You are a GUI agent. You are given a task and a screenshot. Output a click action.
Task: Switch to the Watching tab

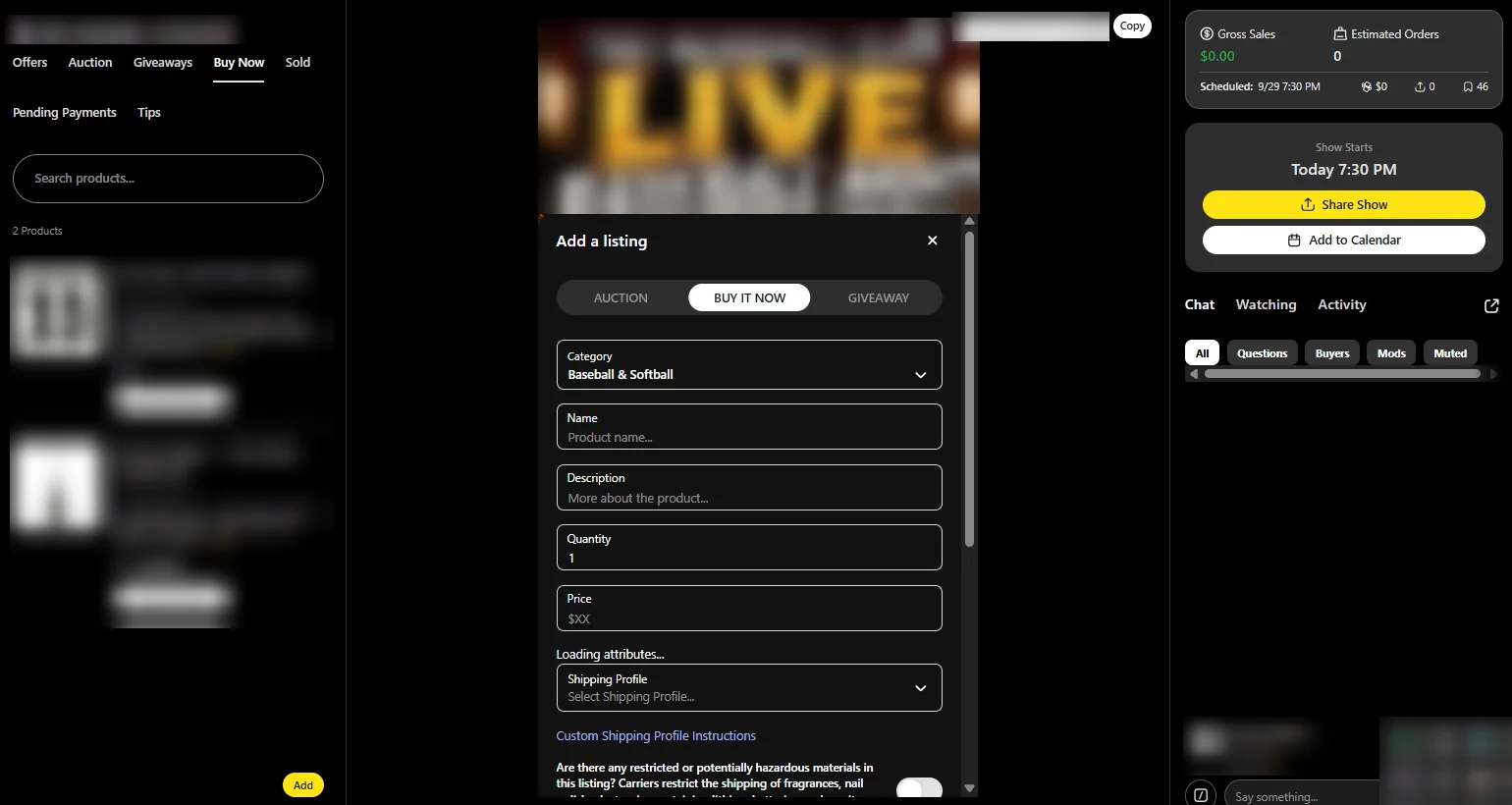(x=1266, y=304)
